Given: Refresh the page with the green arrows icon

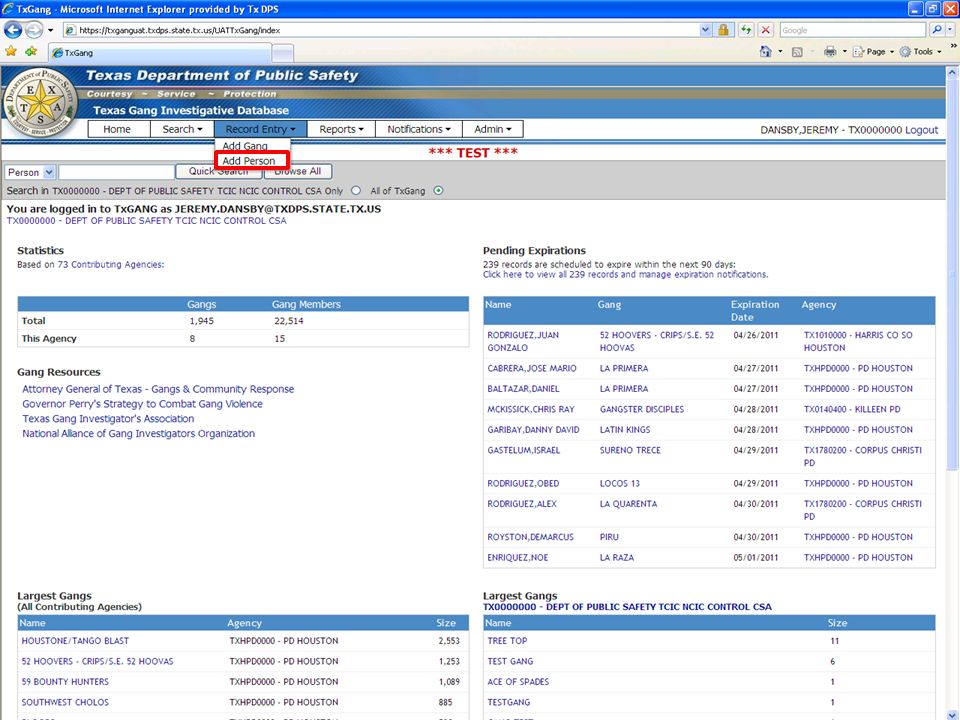Looking at the screenshot, I should point(746,29).
